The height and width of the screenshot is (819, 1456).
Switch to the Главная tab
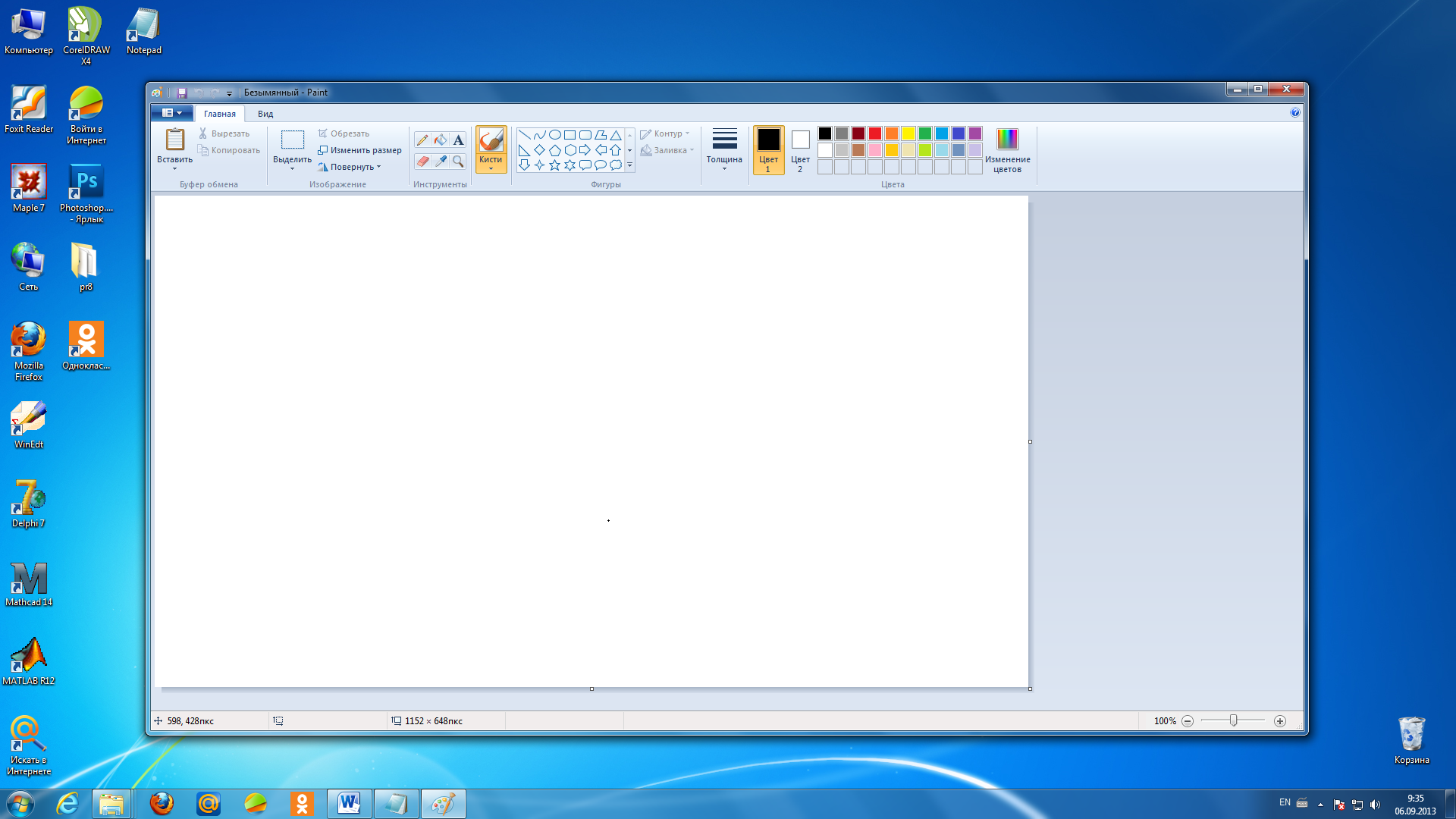click(220, 114)
